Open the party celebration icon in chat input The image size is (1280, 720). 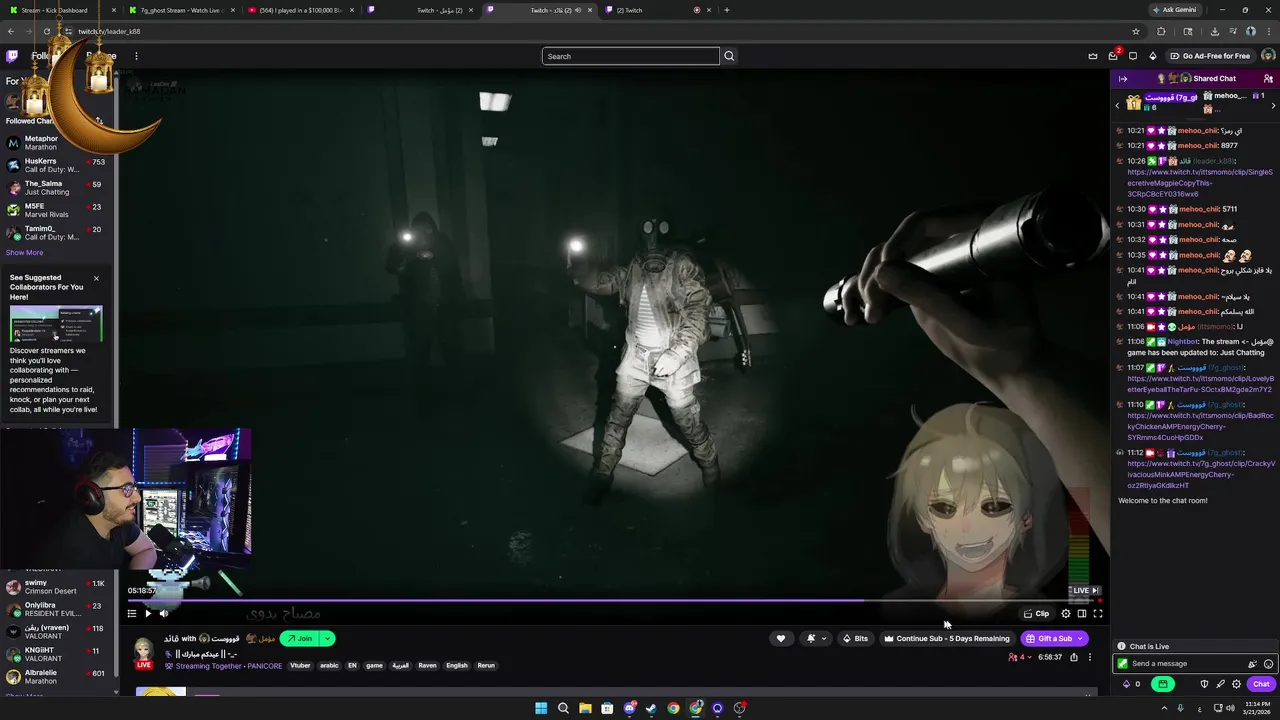pyautogui.click(x=1252, y=664)
